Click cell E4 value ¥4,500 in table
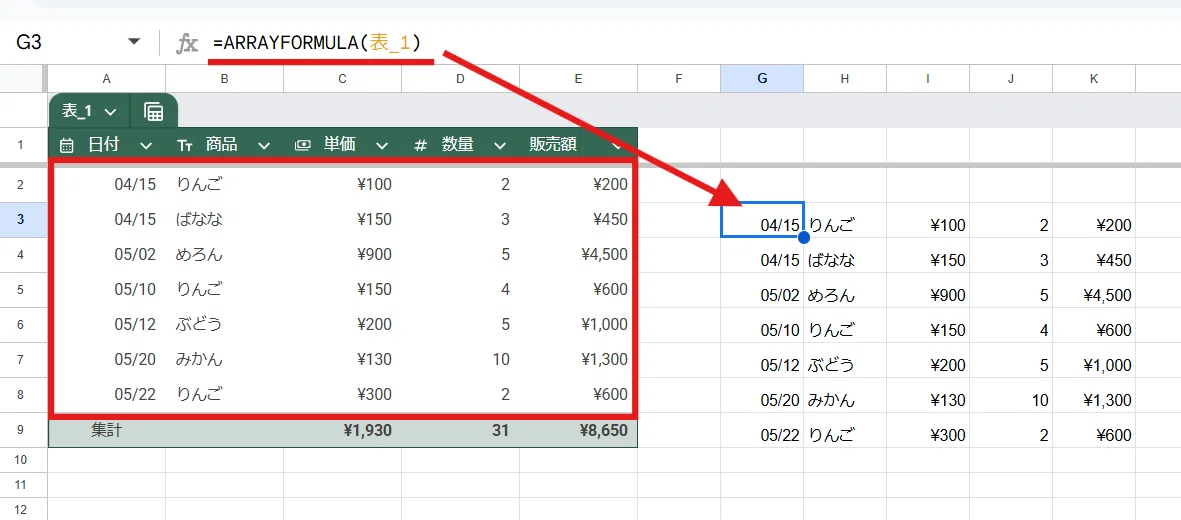The image size is (1181, 520). (x=578, y=254)
